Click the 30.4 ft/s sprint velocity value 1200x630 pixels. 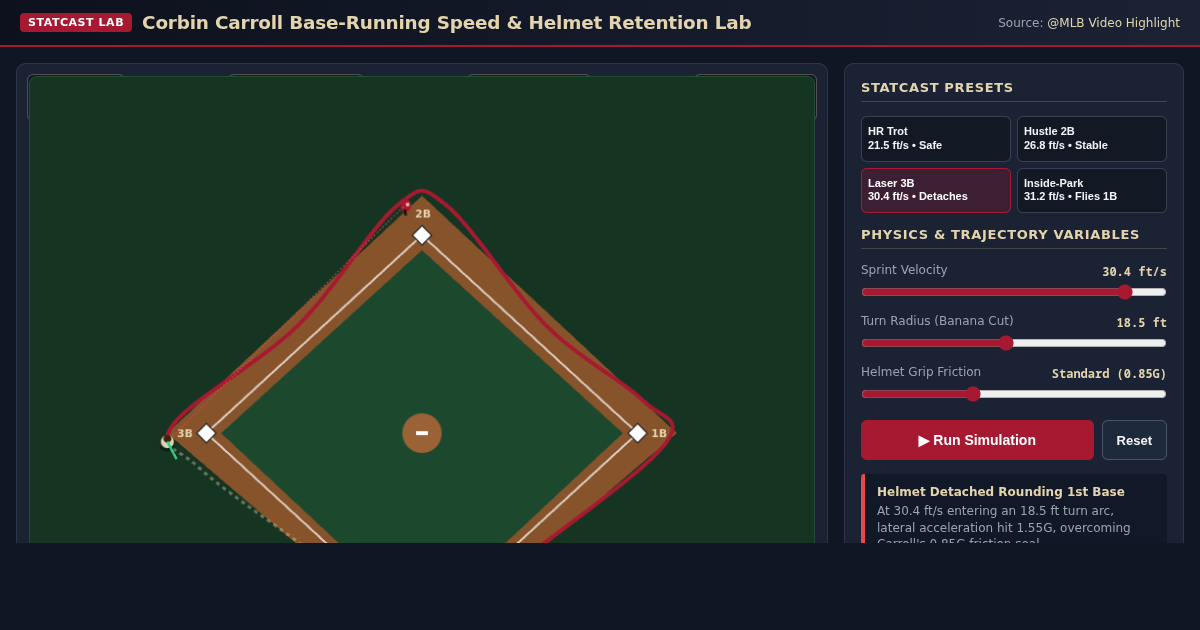pyautogui.click(x=1134, y=272)
